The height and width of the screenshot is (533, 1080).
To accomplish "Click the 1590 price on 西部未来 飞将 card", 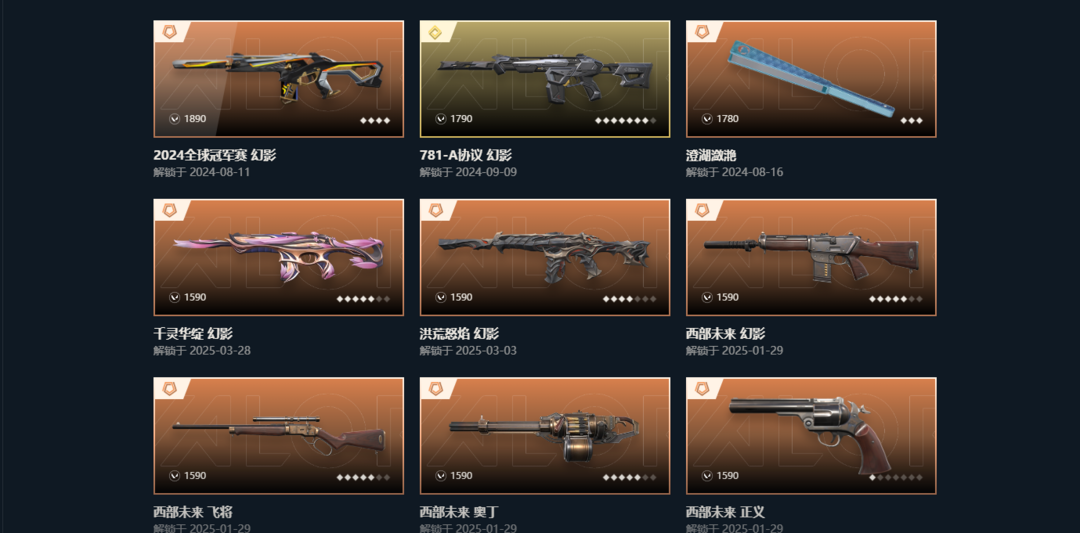I will click(195, 476).
